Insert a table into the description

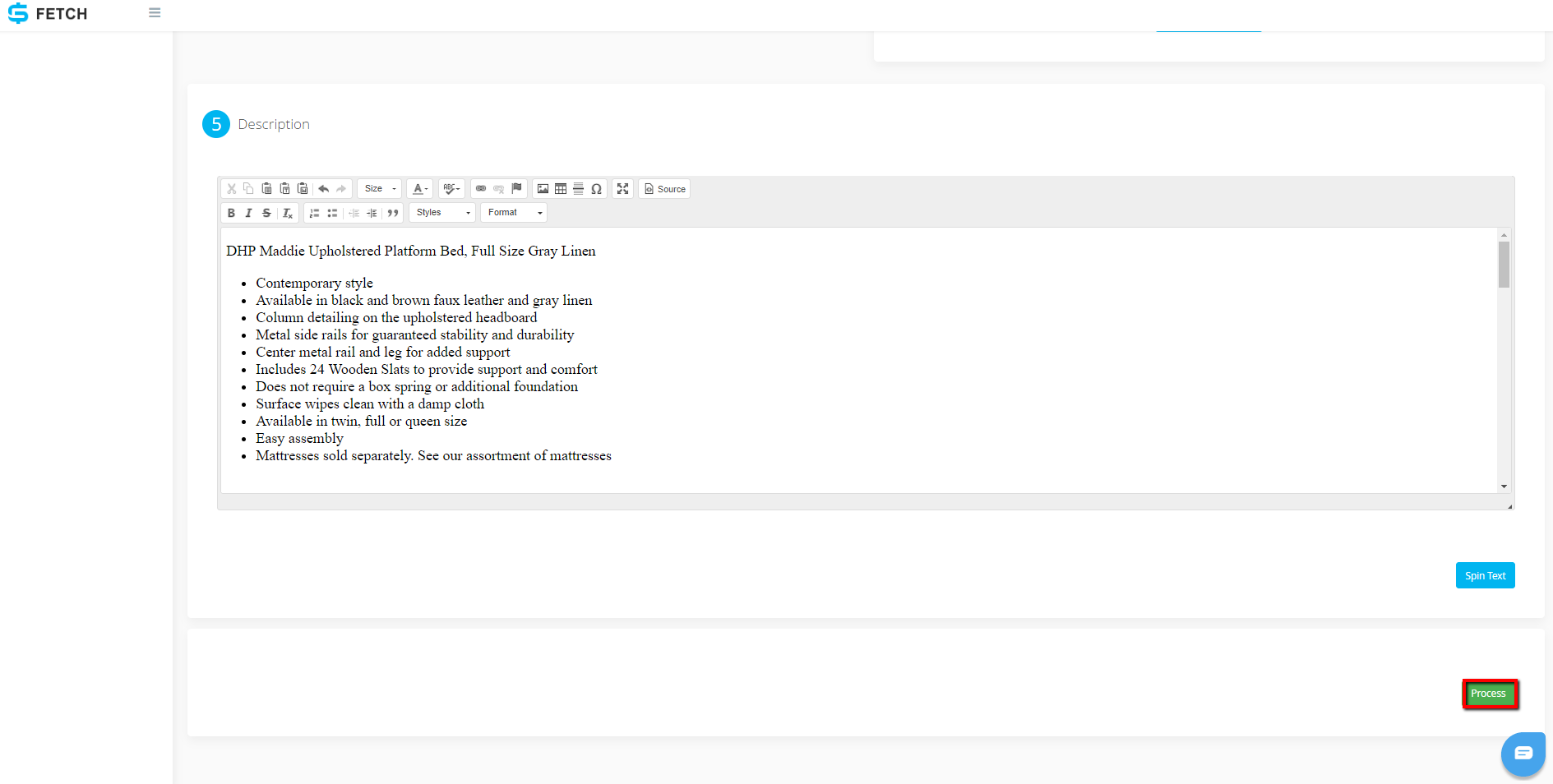tap(561, 189)
